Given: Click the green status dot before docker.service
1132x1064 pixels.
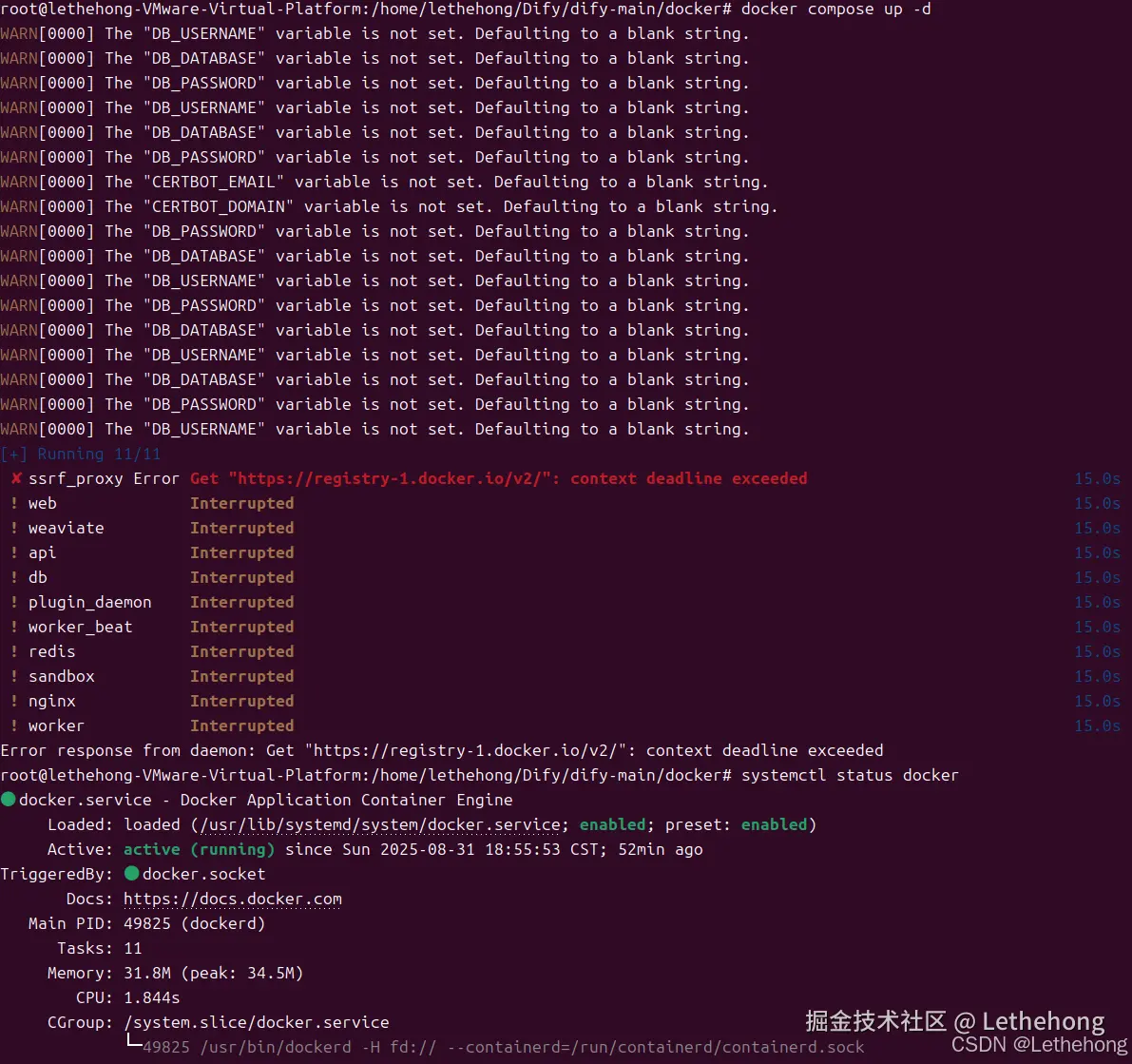Looking at the screenshot, I should (x=9, y=800).
